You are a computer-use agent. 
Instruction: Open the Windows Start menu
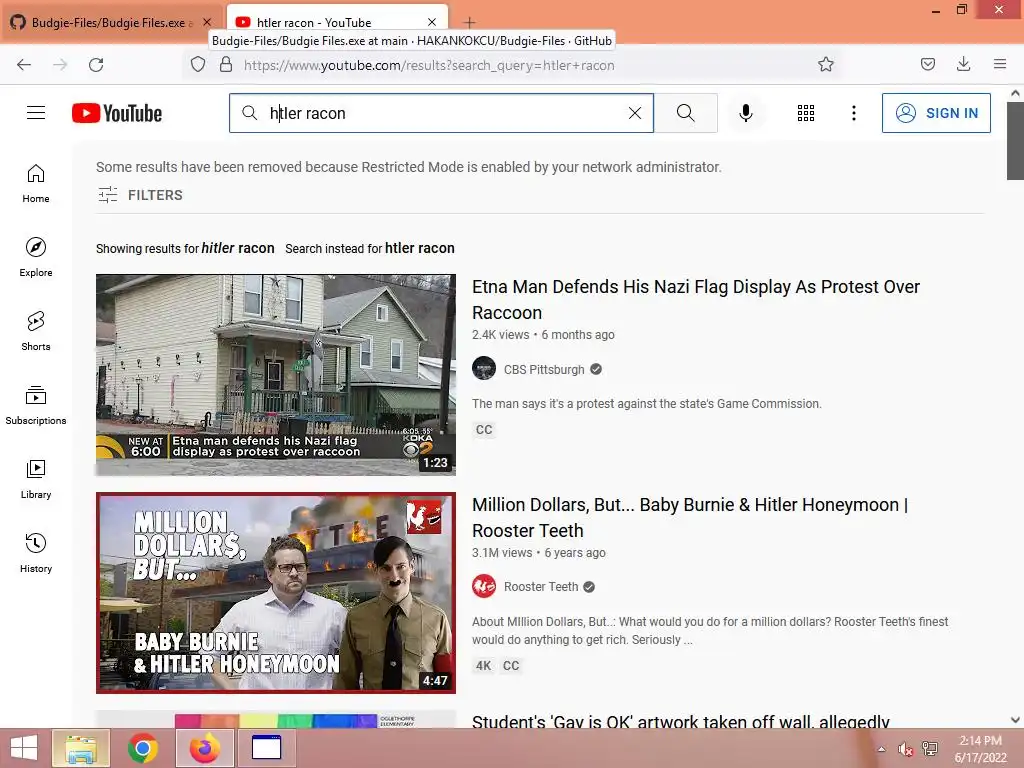(x=24, y=748)
